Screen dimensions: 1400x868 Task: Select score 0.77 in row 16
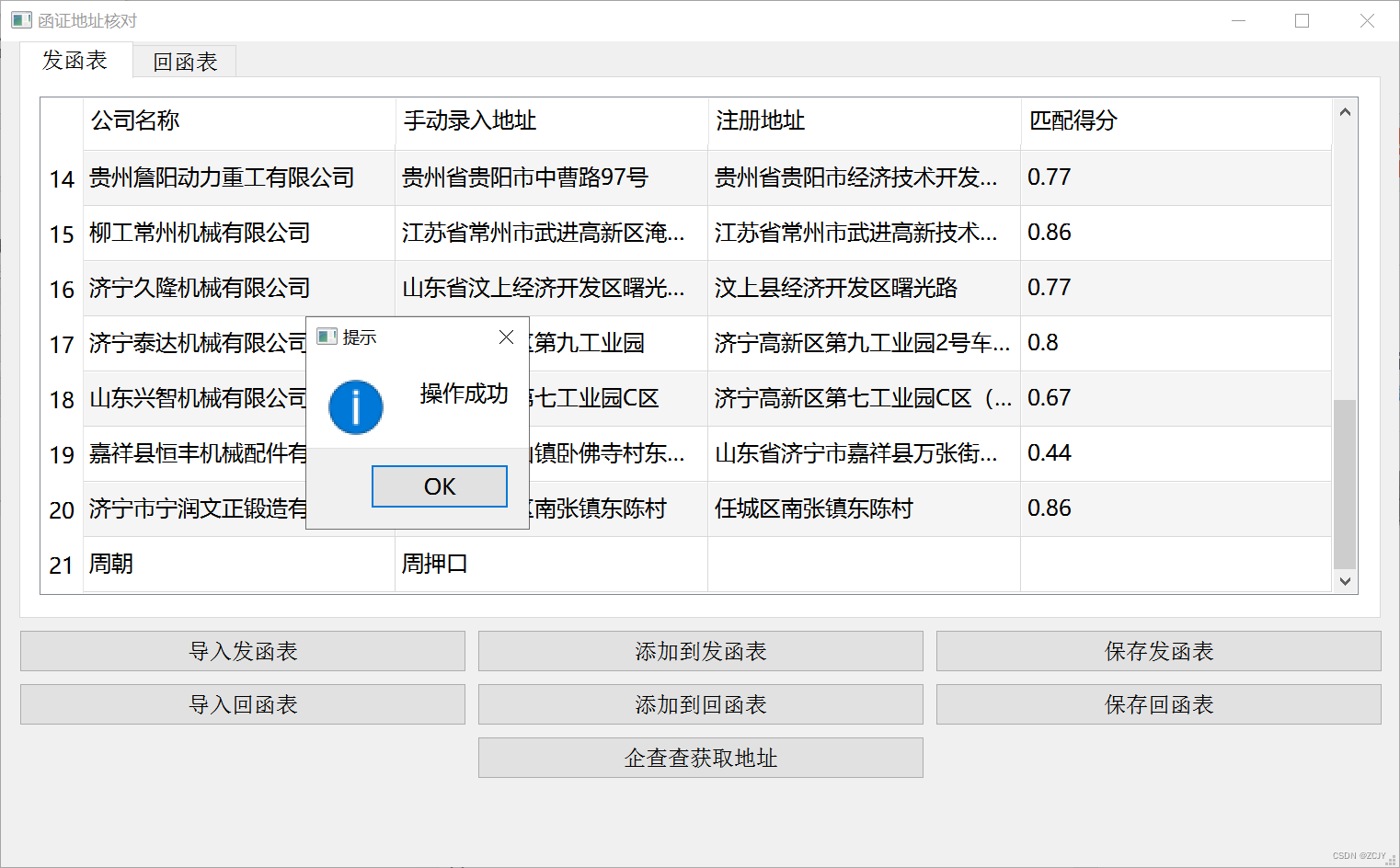point(1176,289)
